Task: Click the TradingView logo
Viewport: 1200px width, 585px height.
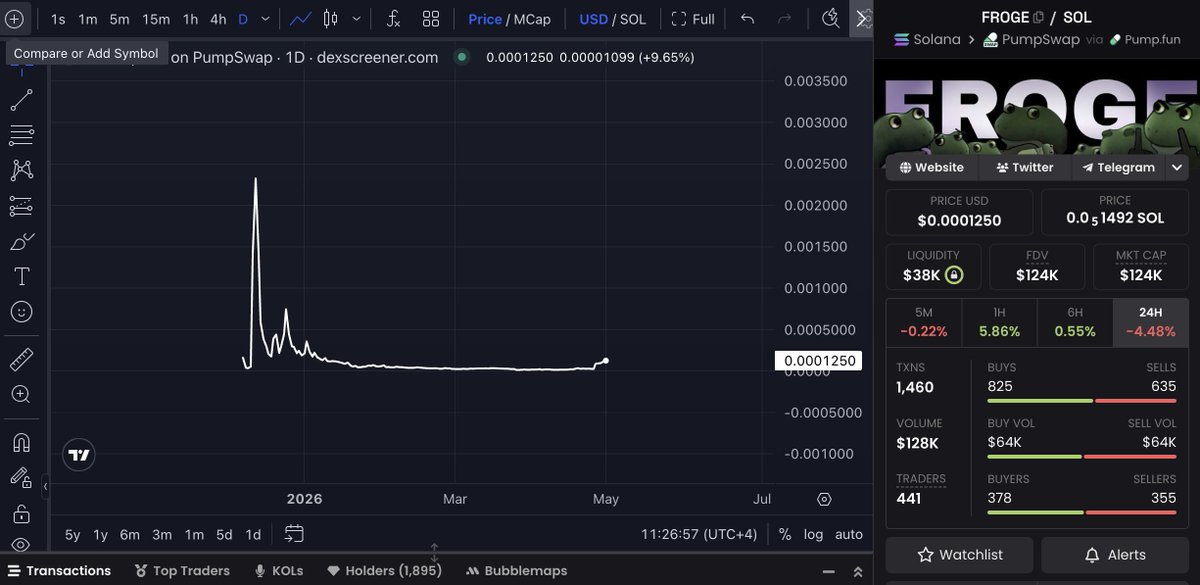Action: pyautogui.click(x=79, y=456)
